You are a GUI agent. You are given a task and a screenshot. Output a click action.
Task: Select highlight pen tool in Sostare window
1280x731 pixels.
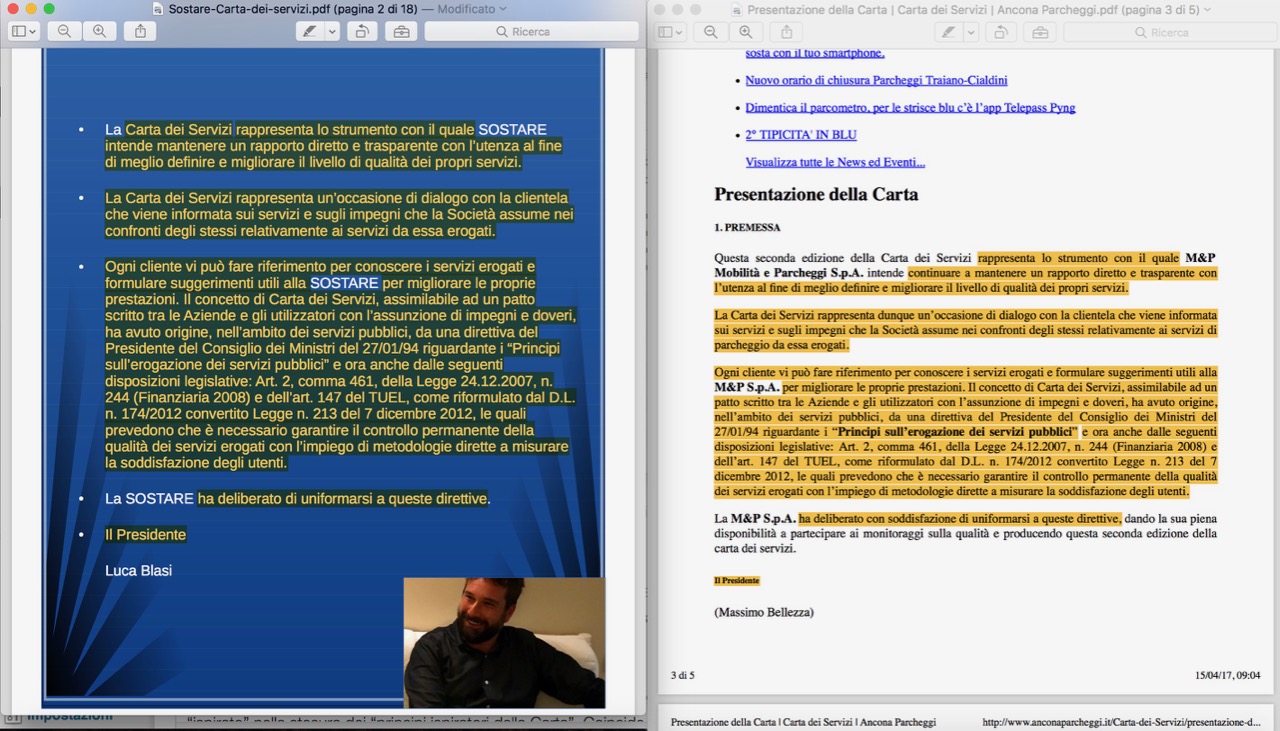click(x=309, y=32)
